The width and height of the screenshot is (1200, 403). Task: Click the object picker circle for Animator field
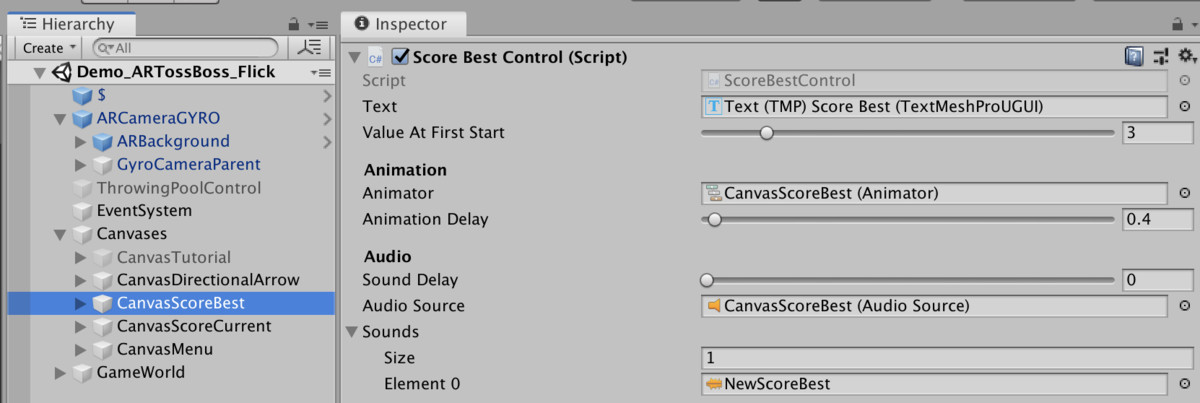[x=1185, y=194]
